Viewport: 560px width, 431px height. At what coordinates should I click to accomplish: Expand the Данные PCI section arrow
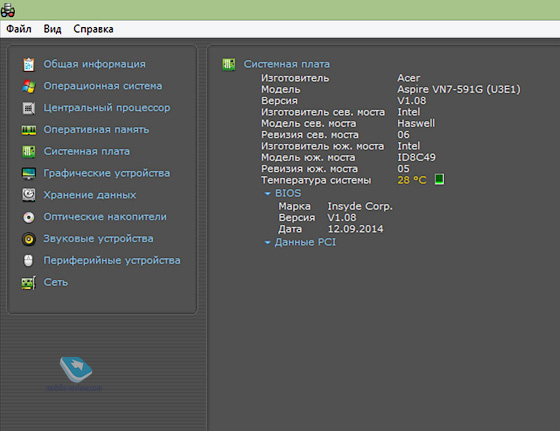tap(268, 242)
